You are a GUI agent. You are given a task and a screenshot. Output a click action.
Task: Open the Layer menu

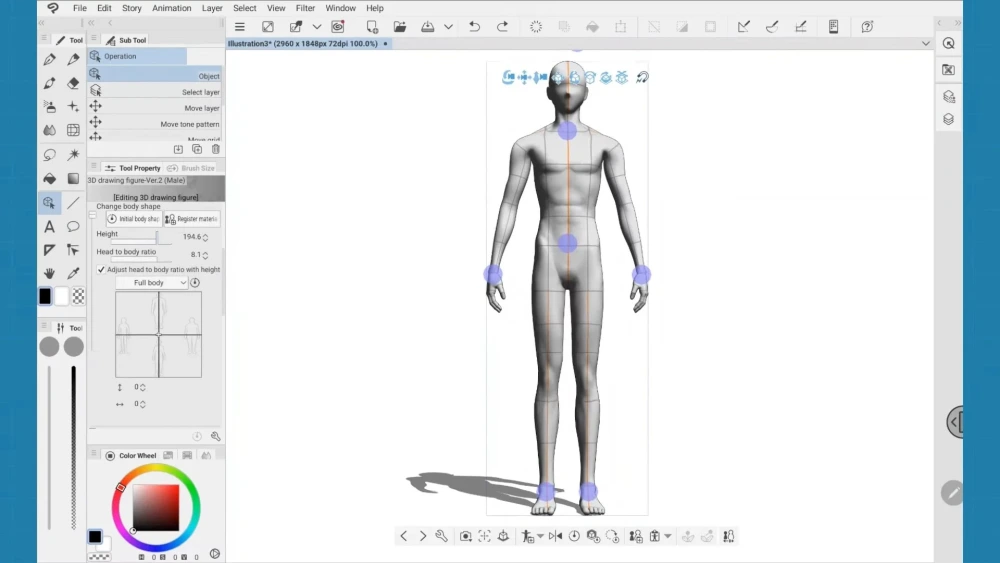click(212, 8)
